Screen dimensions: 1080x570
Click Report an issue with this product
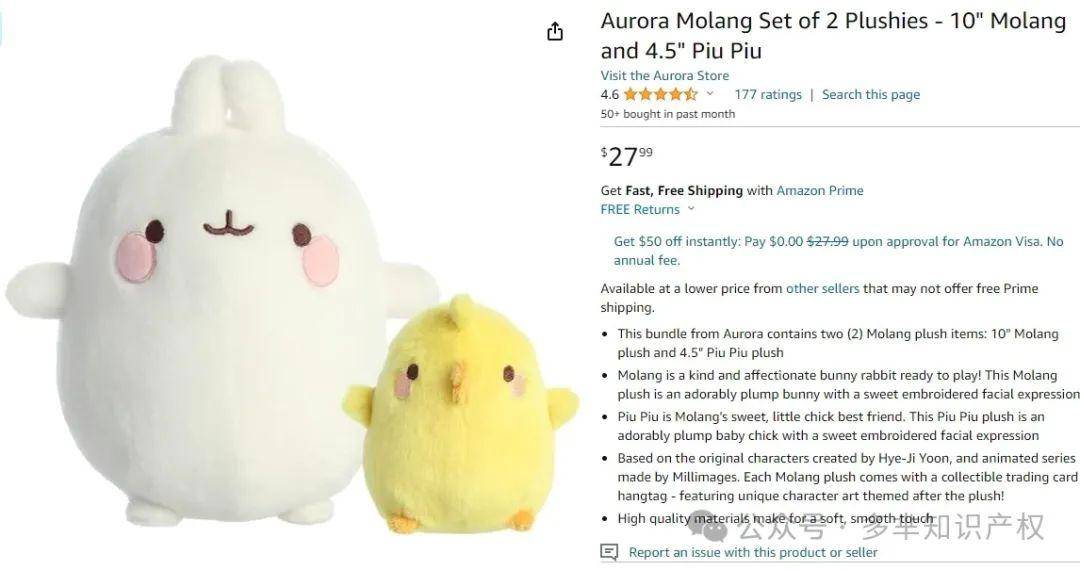[x=753, y=552]
